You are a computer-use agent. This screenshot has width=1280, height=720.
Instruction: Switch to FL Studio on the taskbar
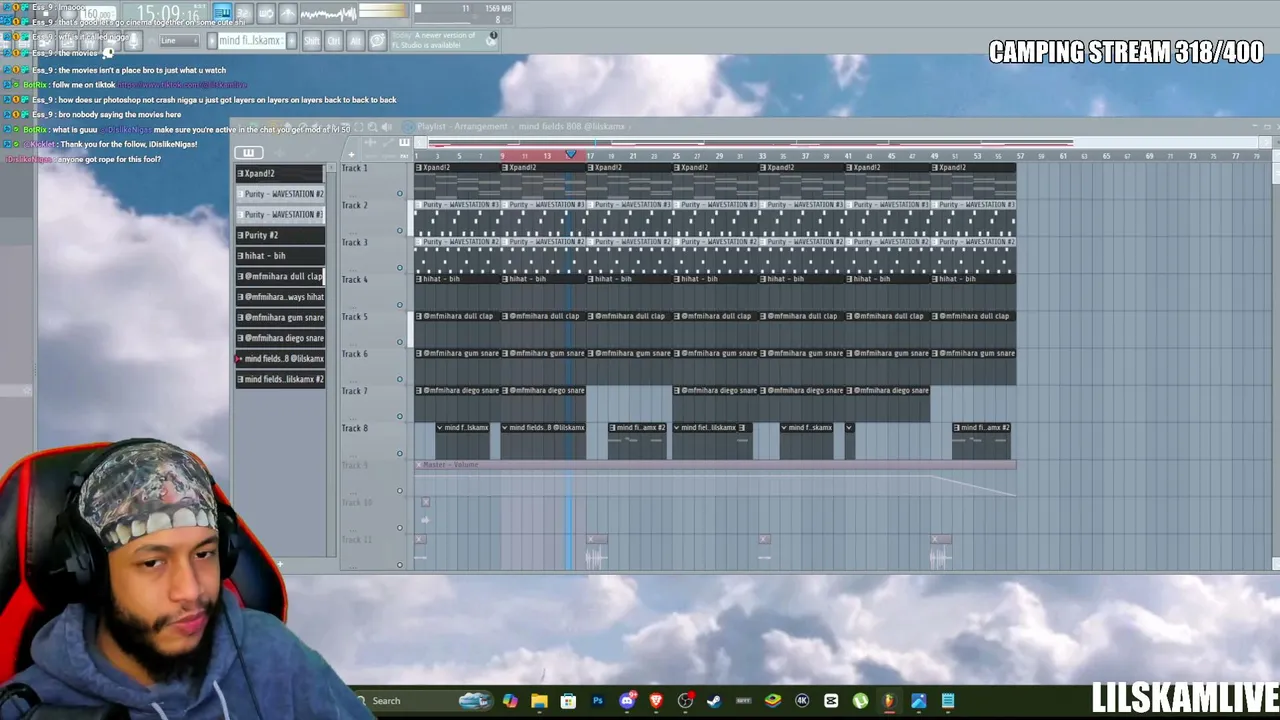[889, 701]
